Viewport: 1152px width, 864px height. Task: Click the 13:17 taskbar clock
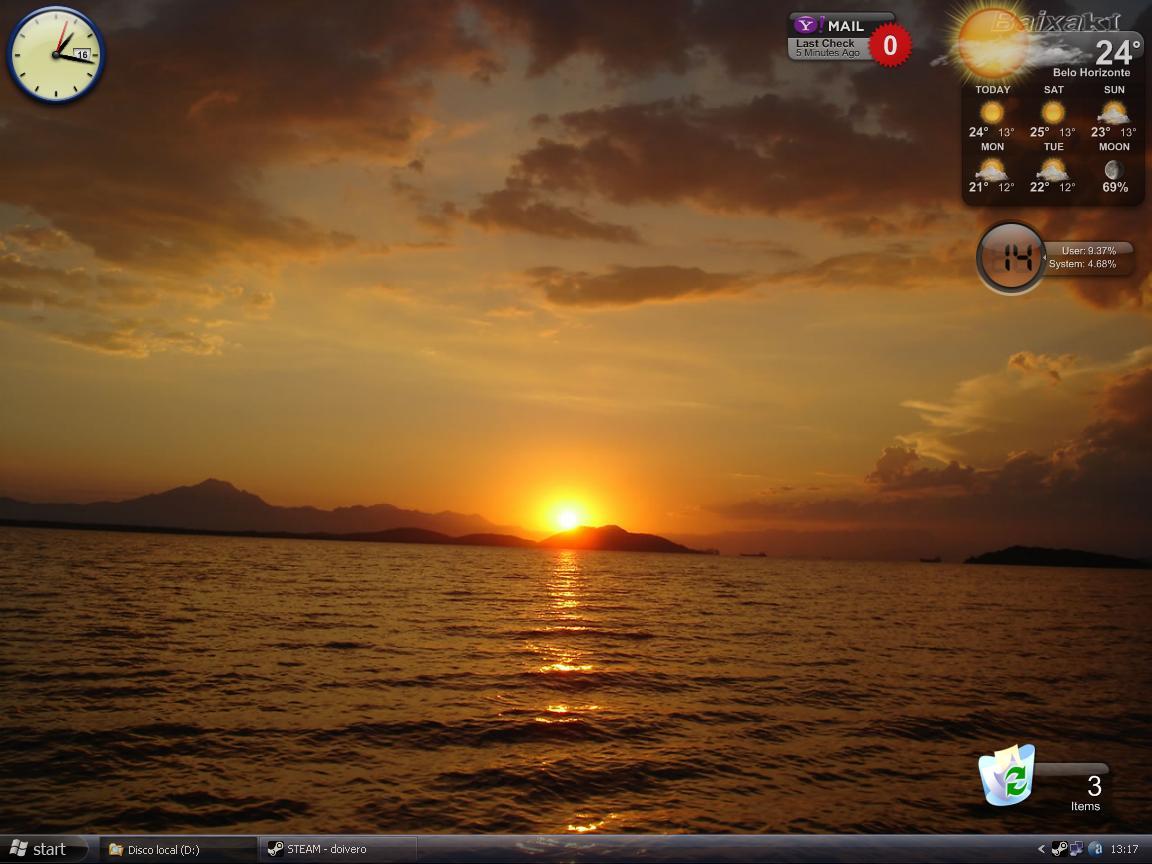[x=1124, y=849]
